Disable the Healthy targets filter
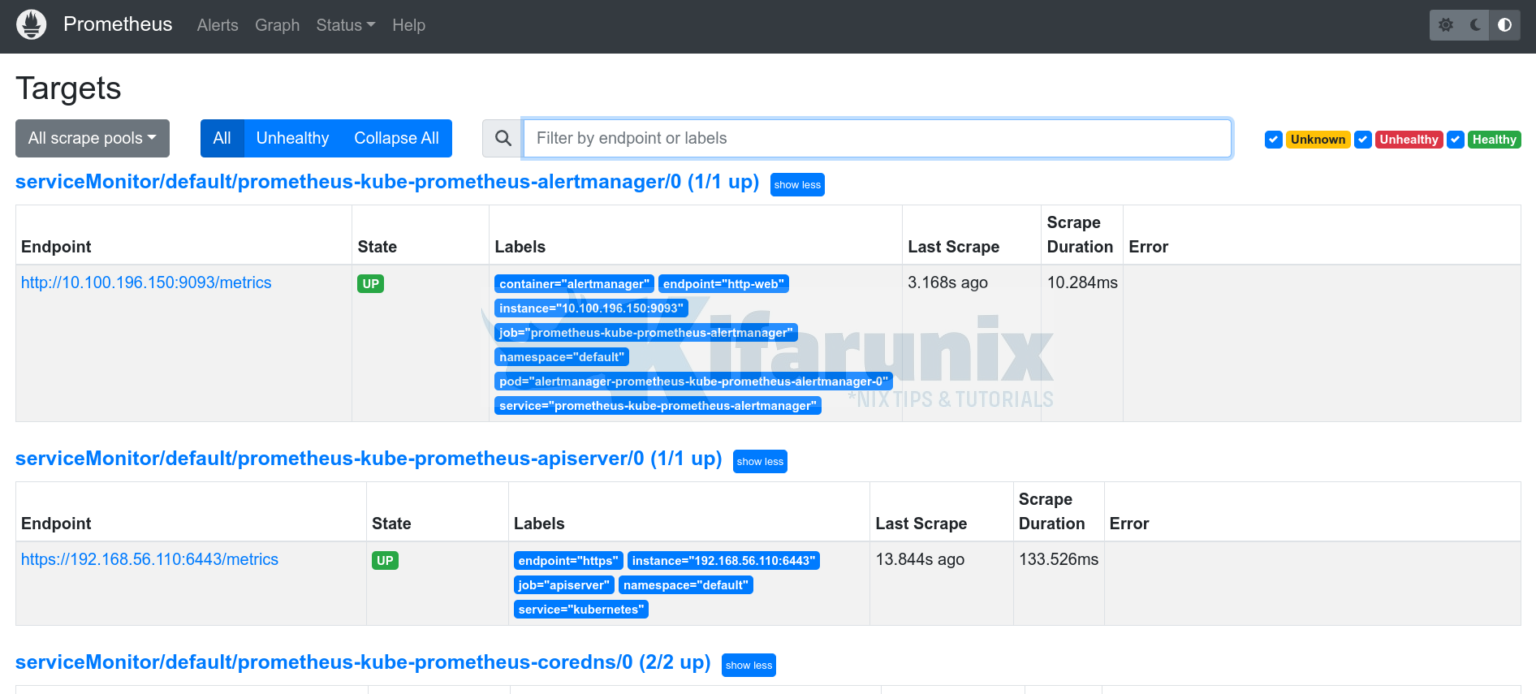The height and width of the screenshot is (694, 1536). point(1456,139)
